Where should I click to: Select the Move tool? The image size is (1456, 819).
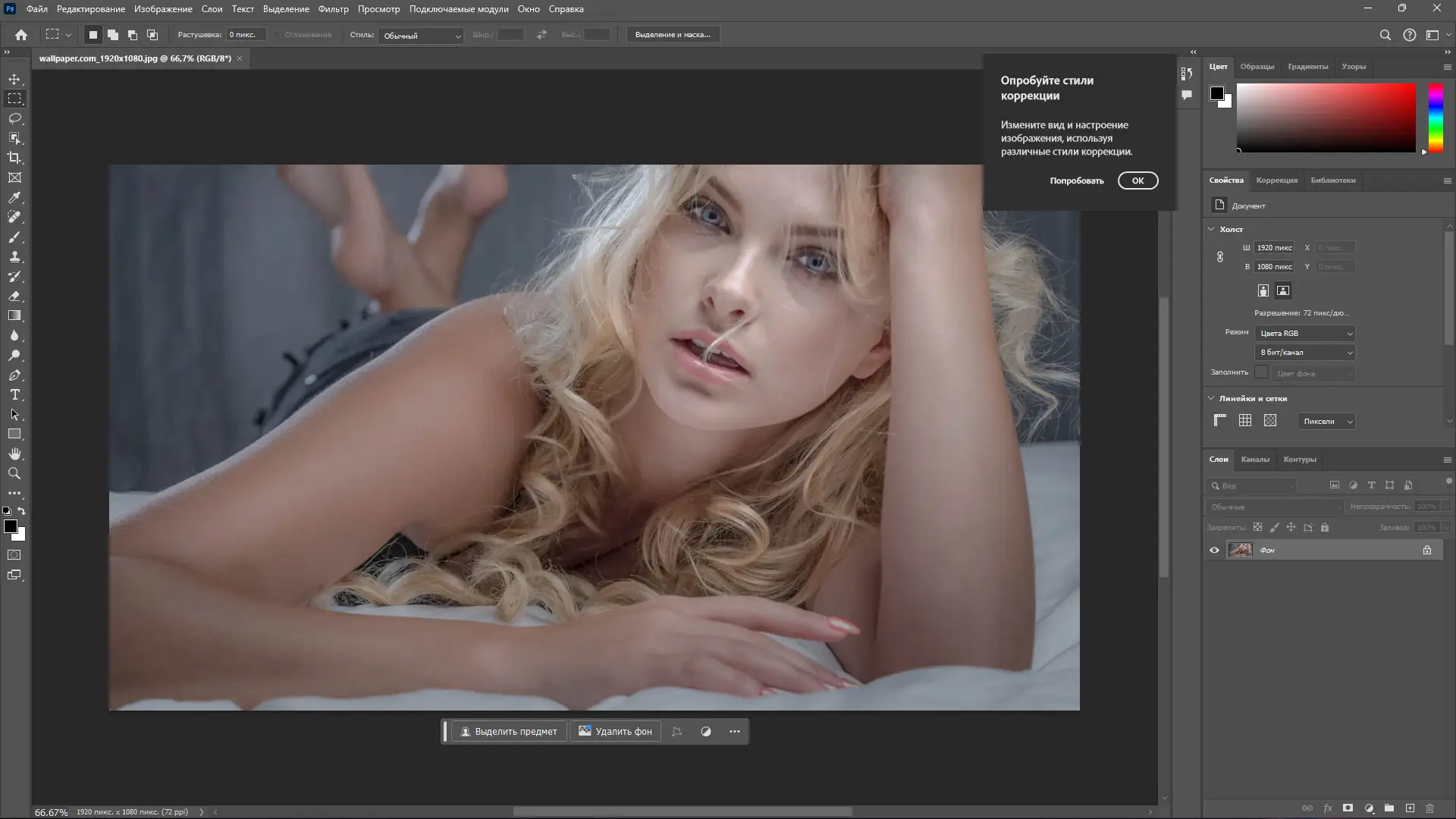[x=14, y=79]
